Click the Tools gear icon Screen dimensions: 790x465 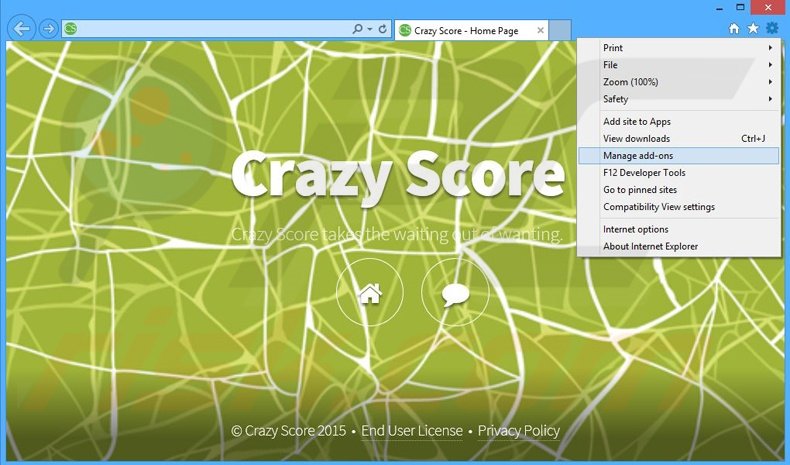pos(772,28)
